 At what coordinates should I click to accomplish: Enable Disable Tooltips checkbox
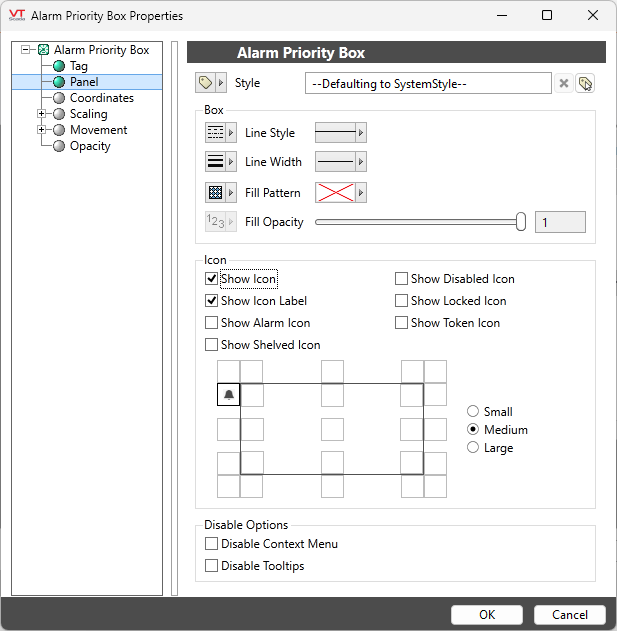point(211,566)
